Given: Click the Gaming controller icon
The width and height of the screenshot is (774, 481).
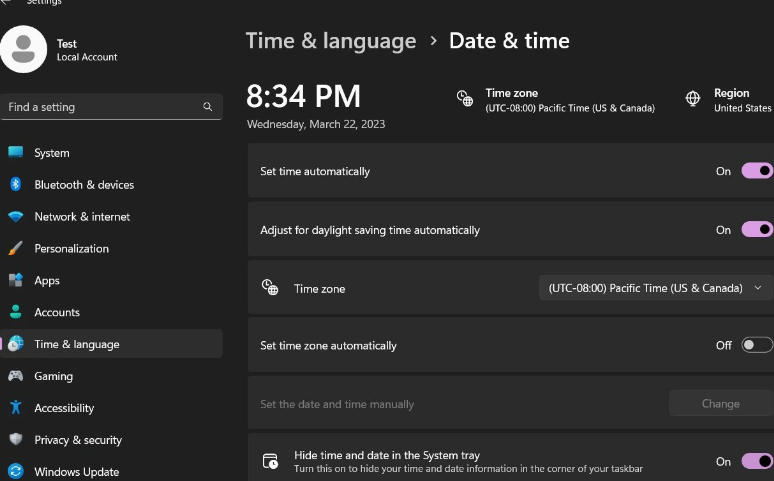Looking at the screenshot, I should coord(15,377).
